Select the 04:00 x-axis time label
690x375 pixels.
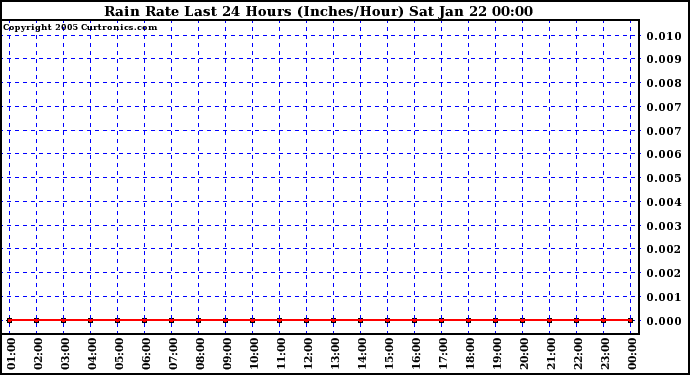tap(92, 354)
